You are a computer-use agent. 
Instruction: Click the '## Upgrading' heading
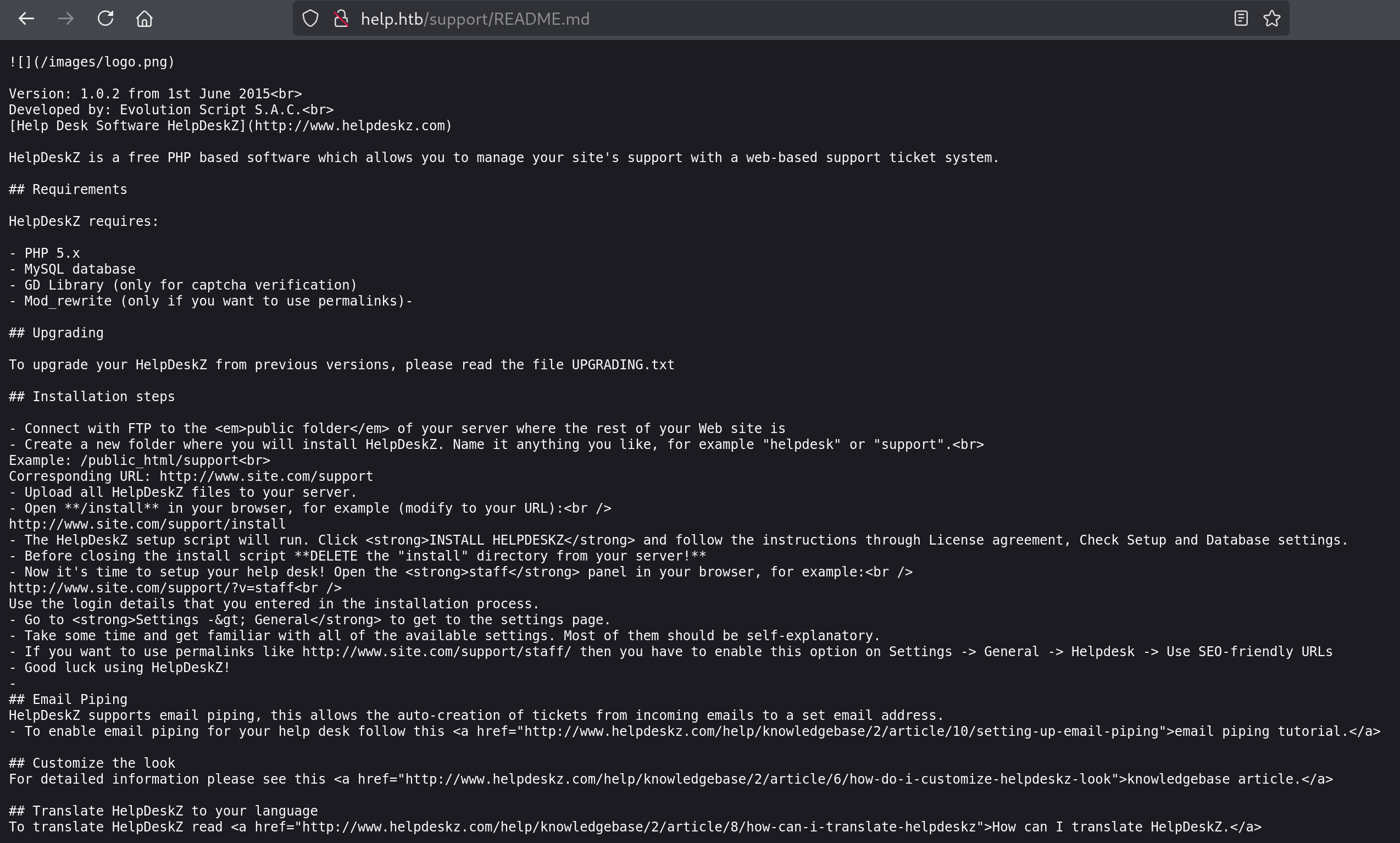coord(56,332)
